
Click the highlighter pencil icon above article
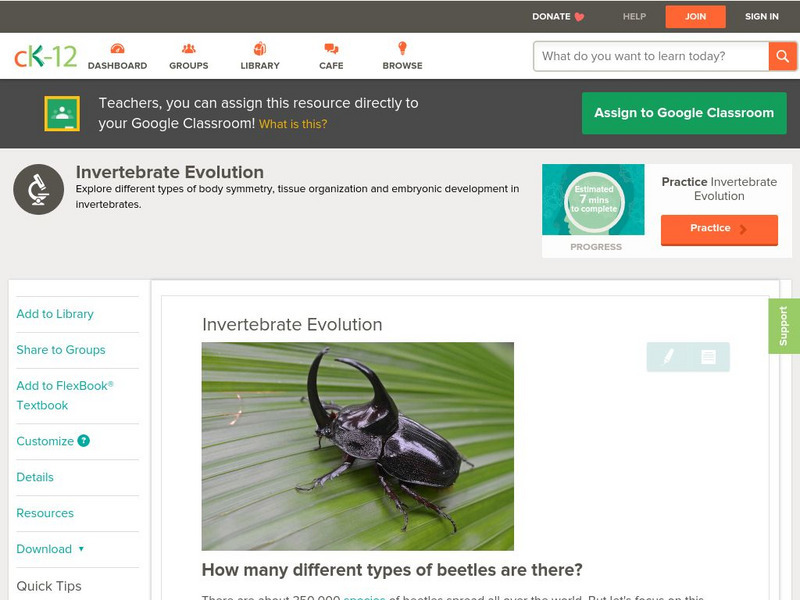(x=668, y=356)
